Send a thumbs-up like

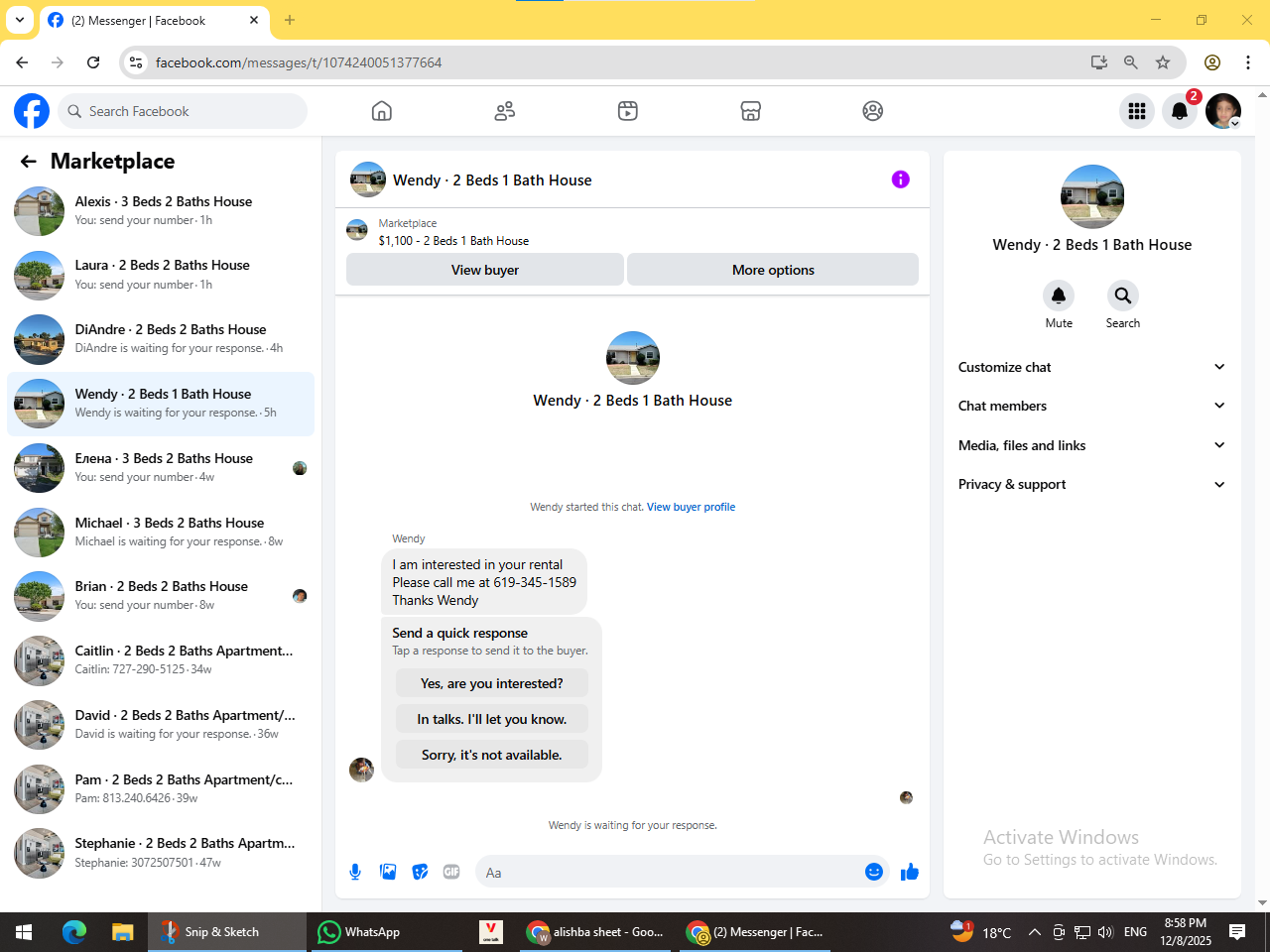[910, 872]
